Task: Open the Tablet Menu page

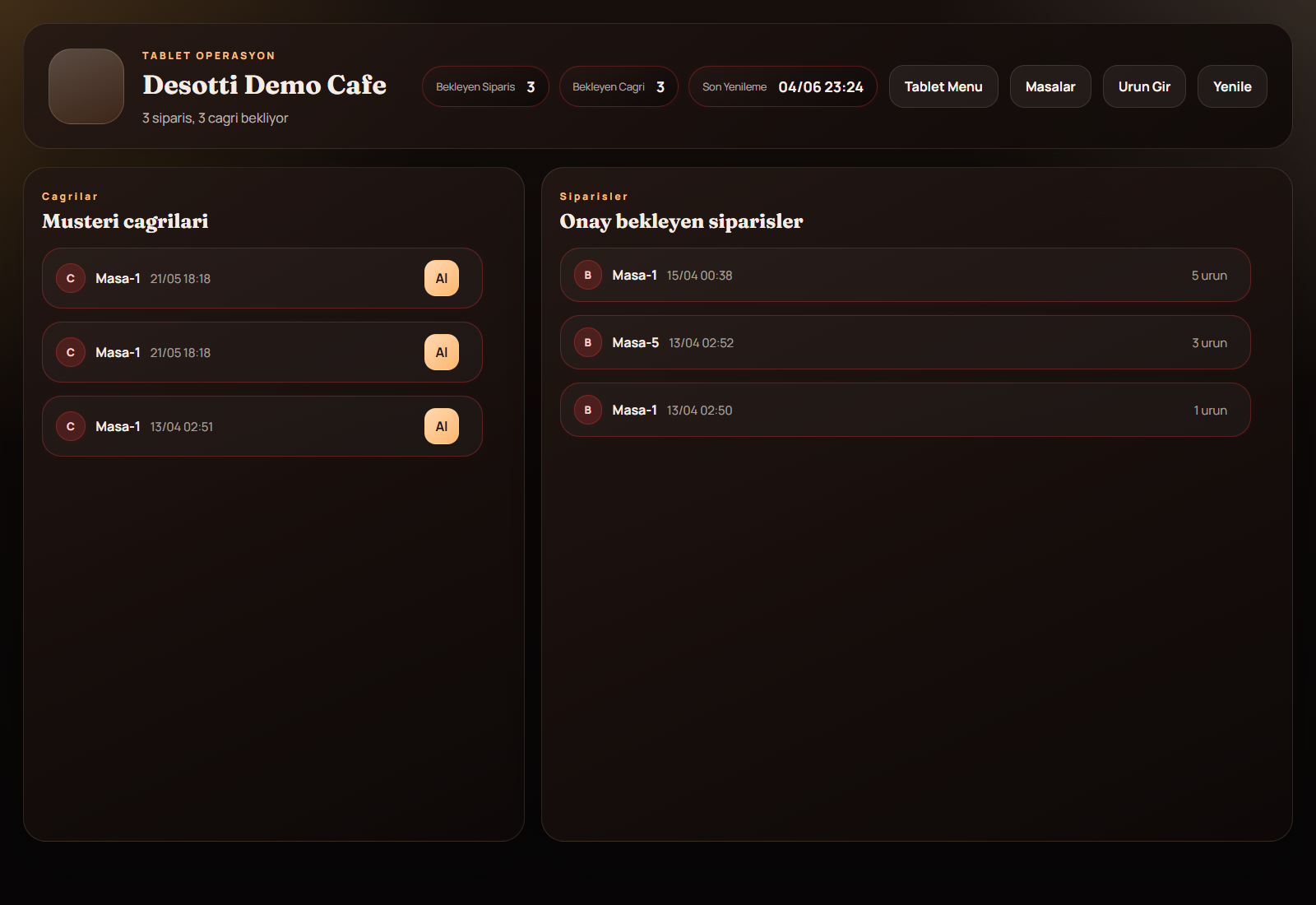Action: tap(943, 86)
